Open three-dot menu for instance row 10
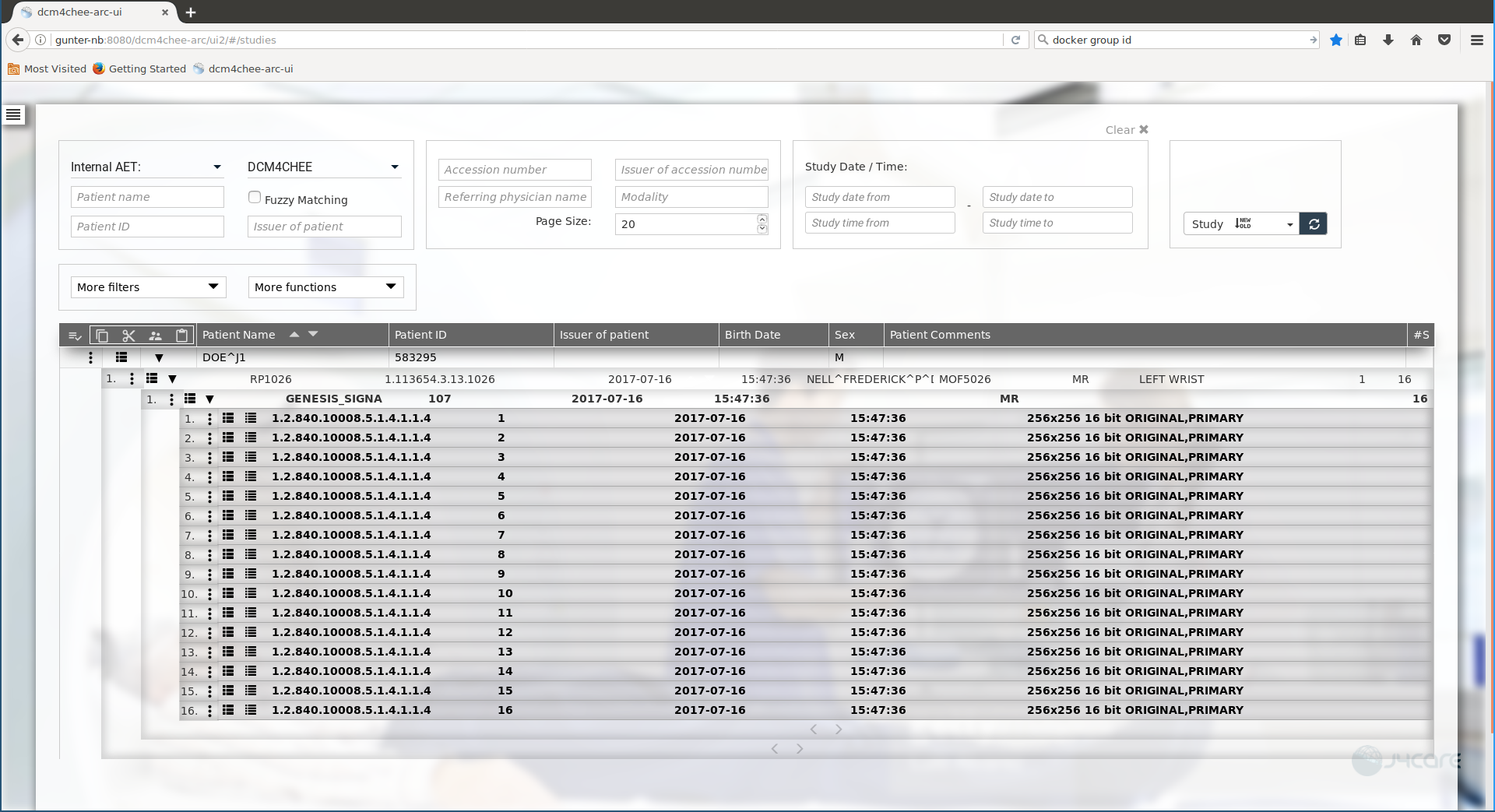This screenshot has width=1495, height=812. (x=209, y=594)
